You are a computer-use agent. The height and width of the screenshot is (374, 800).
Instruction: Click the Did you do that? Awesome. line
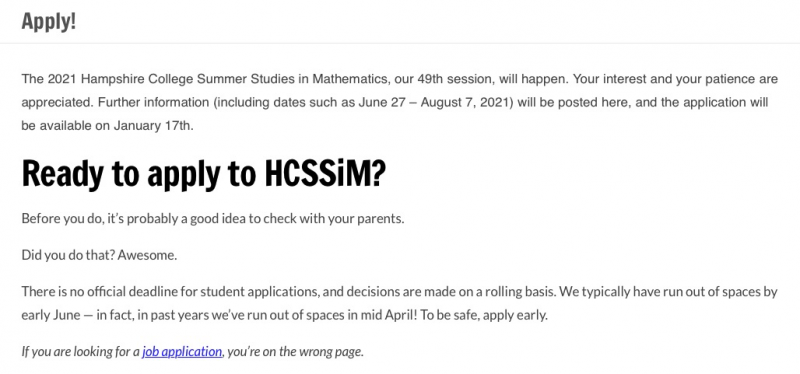[x=99, y=255]
